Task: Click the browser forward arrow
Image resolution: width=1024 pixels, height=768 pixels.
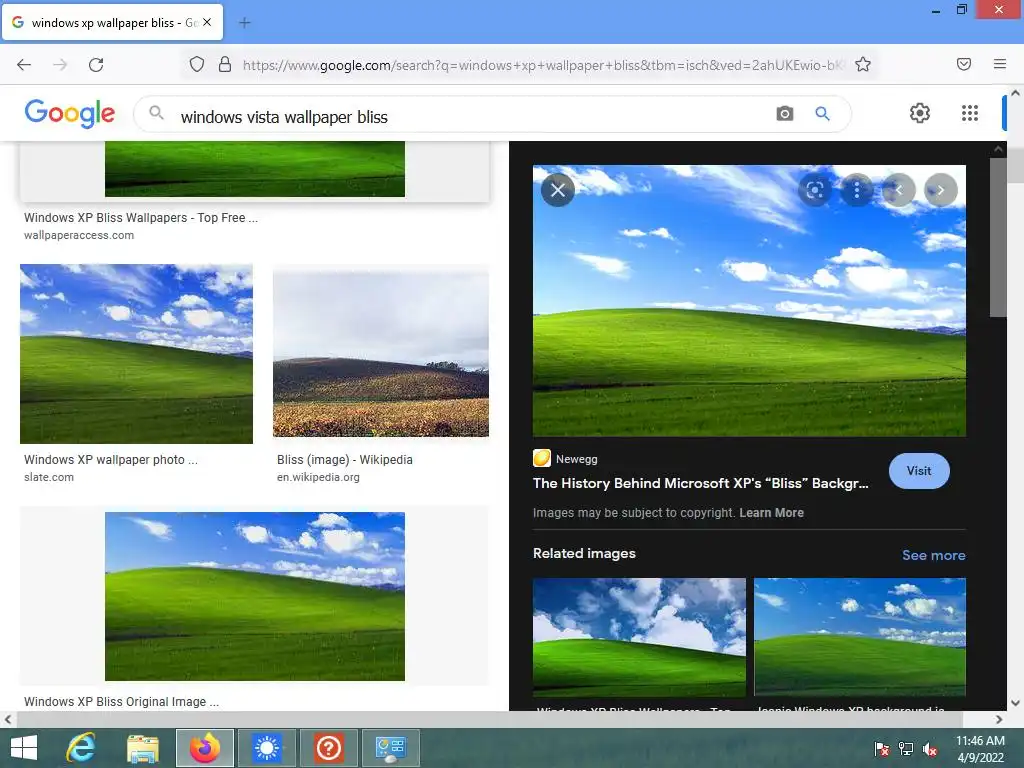Action: click(x=60, y=65)
